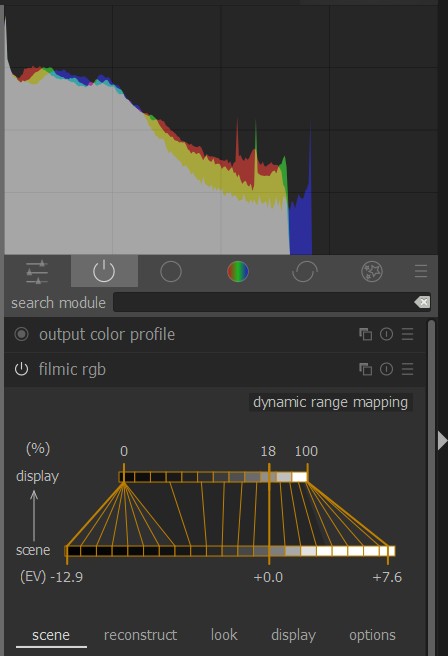Select the base modules circle icon
Viewport: 448px width, 656px height.
click(x=171, y=272)
